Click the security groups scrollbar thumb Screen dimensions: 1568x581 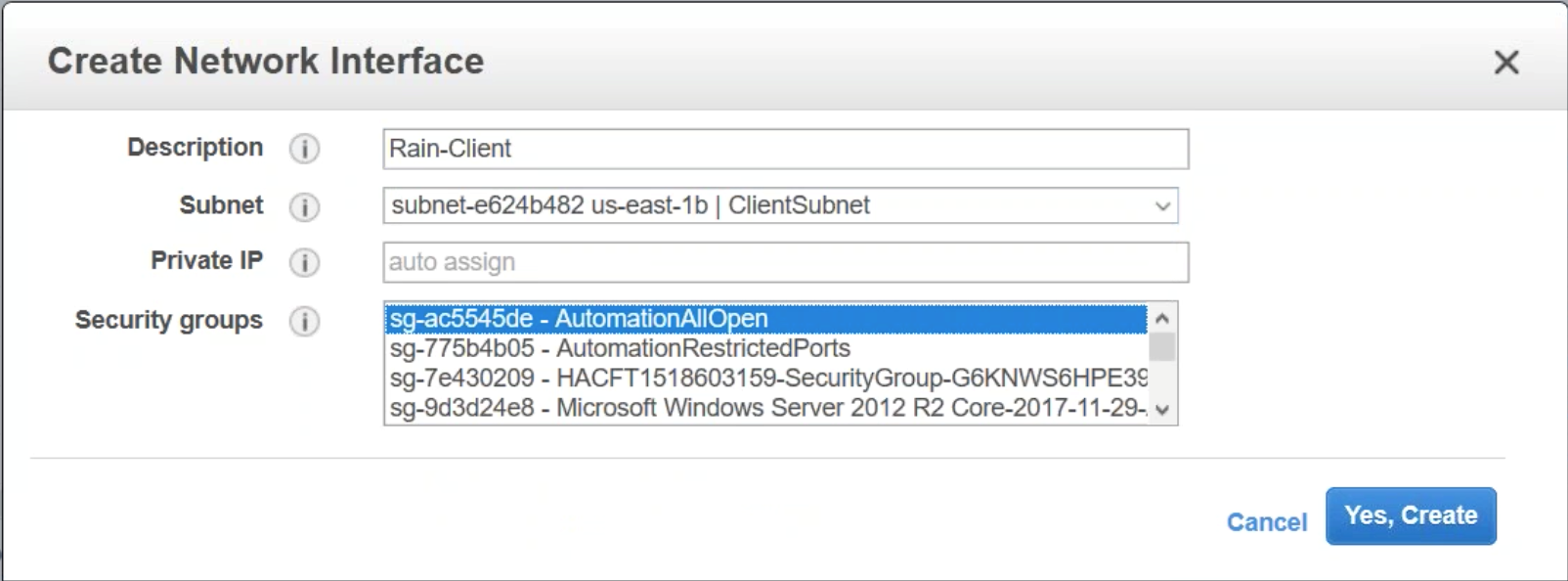[1162, 347]
